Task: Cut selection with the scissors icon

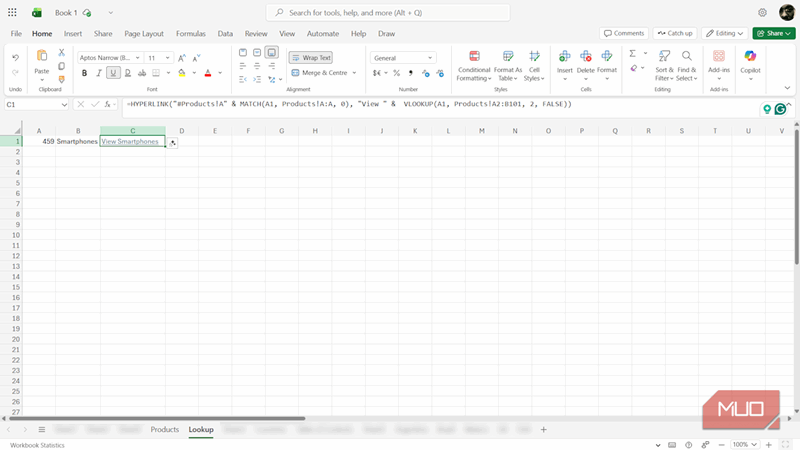Action: [61, 52]
